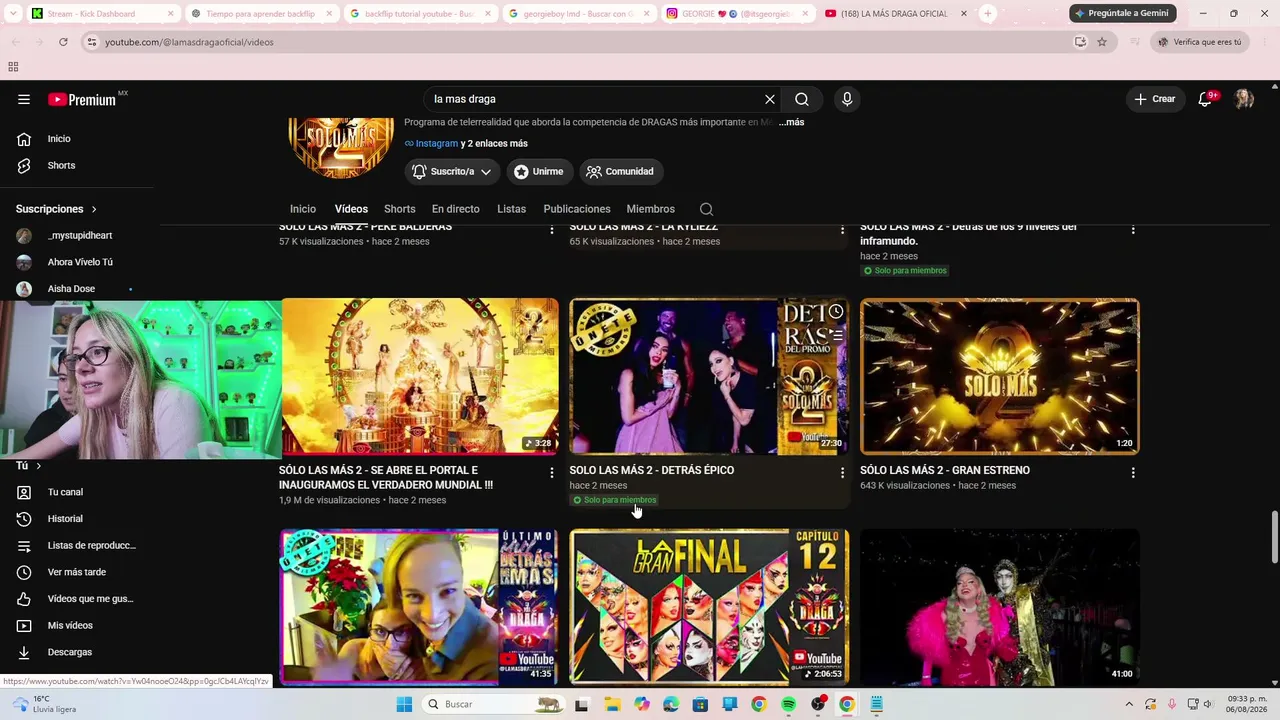Play SE ABRE EL PORTAL video thumbnail
This screenshot has width=1280, height=720.
tap(420, 376)
